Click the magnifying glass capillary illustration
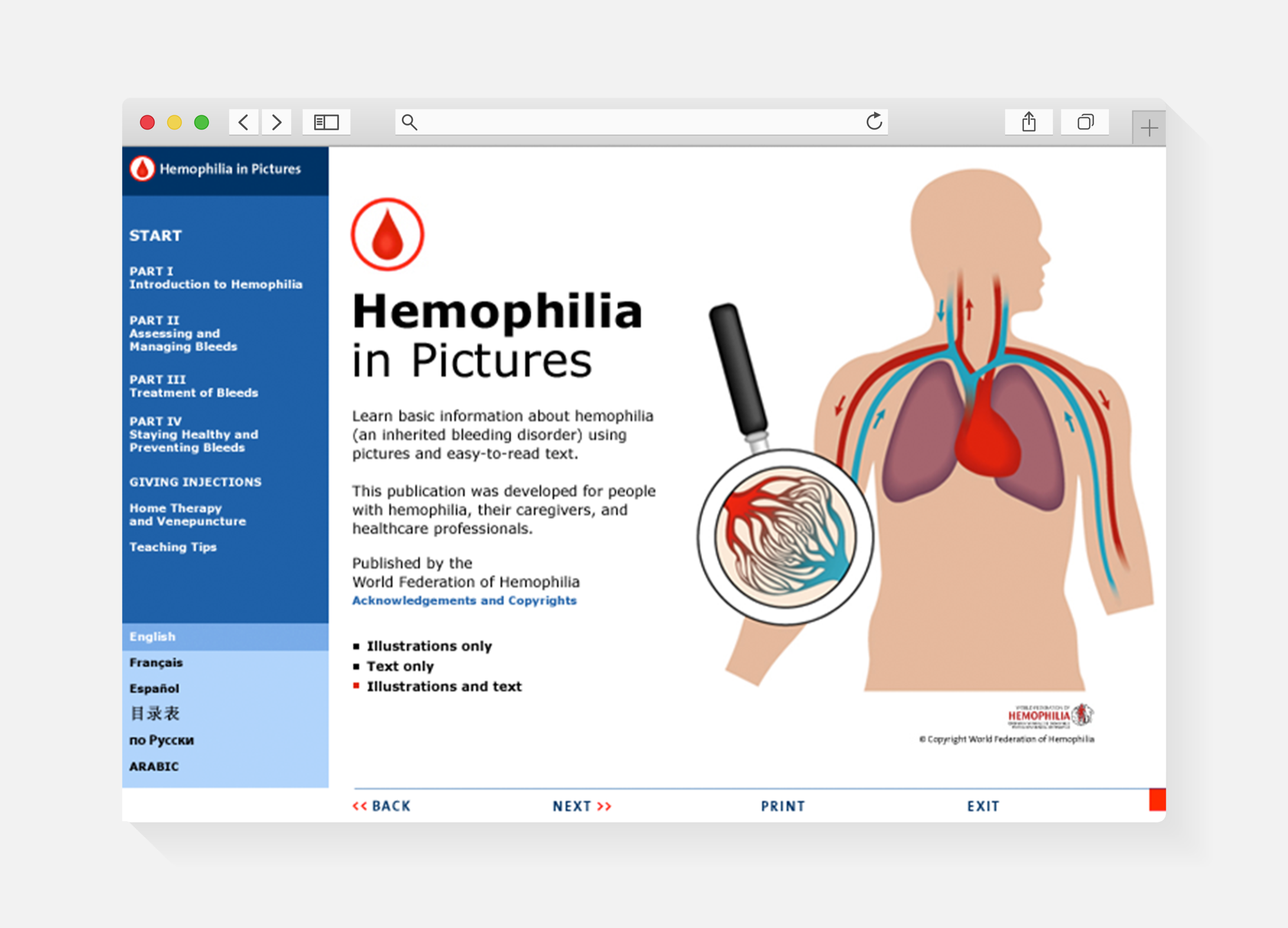This screenshot has height=928, width=1288. click(x=785, y=536)
